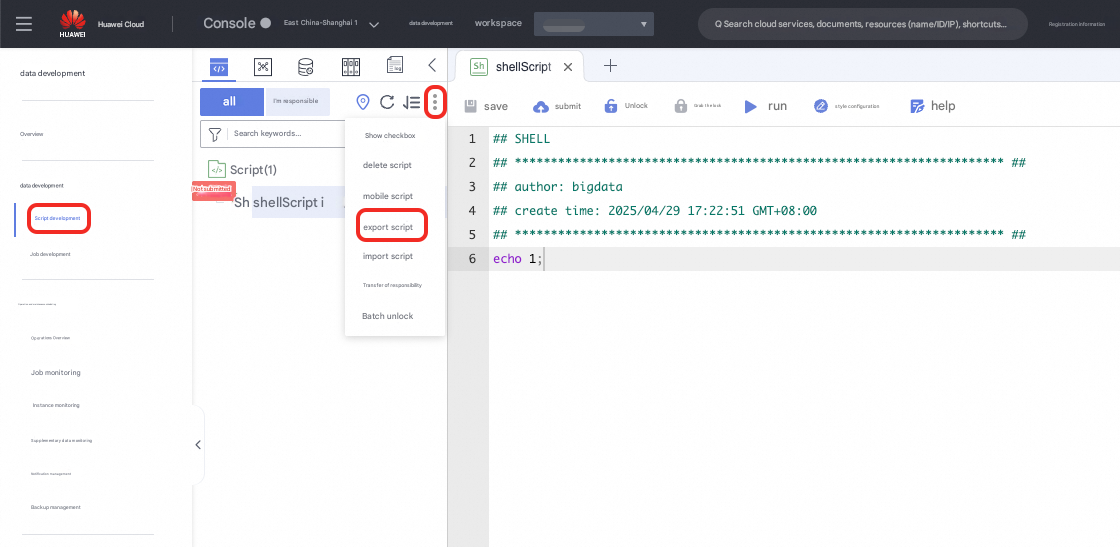Choose 'import script' from the menu
The width and height of the screenshot is (1120, 547).
(388, 256)
